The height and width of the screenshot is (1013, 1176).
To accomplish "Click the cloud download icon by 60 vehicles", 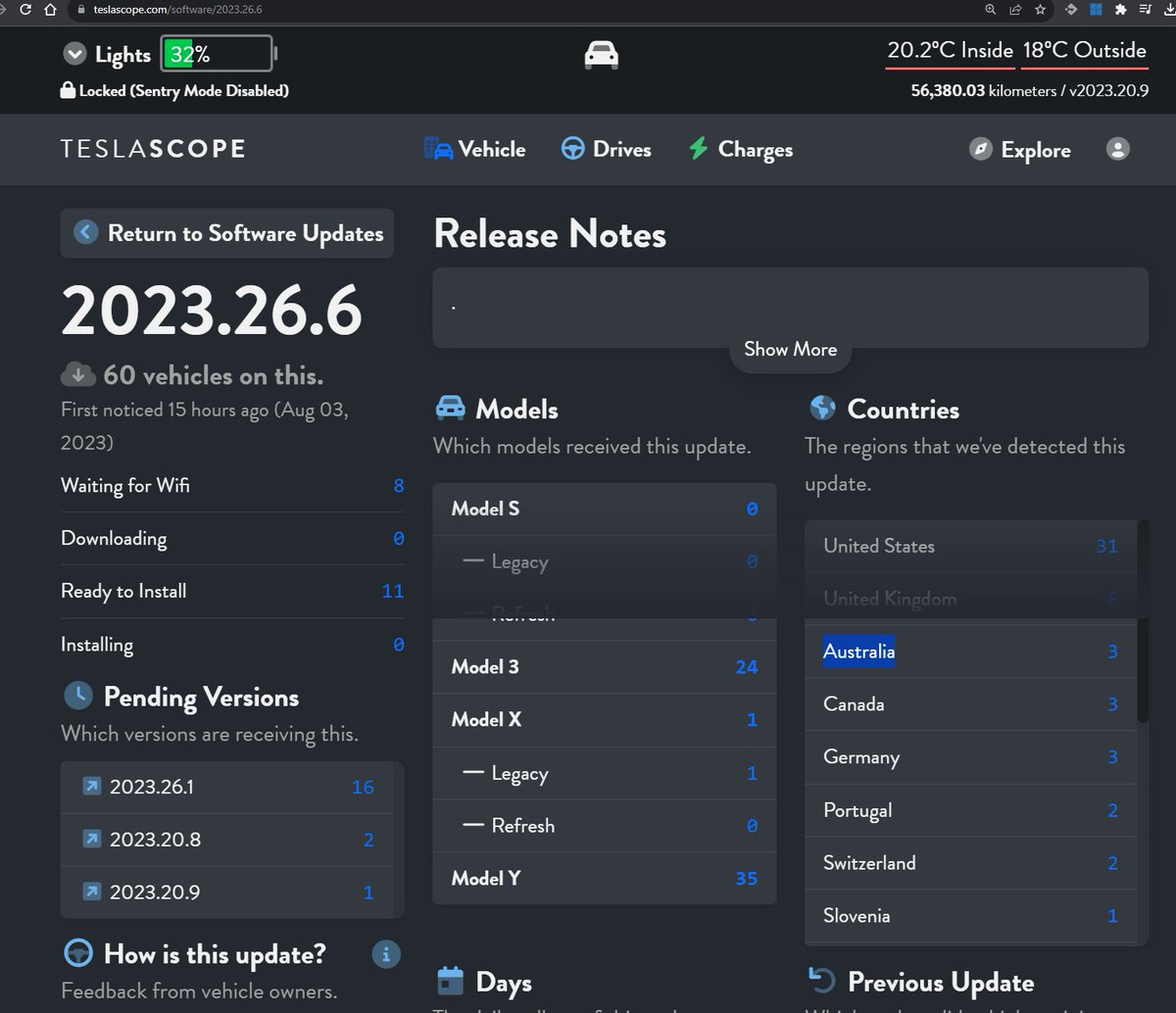I will [77, 374].
